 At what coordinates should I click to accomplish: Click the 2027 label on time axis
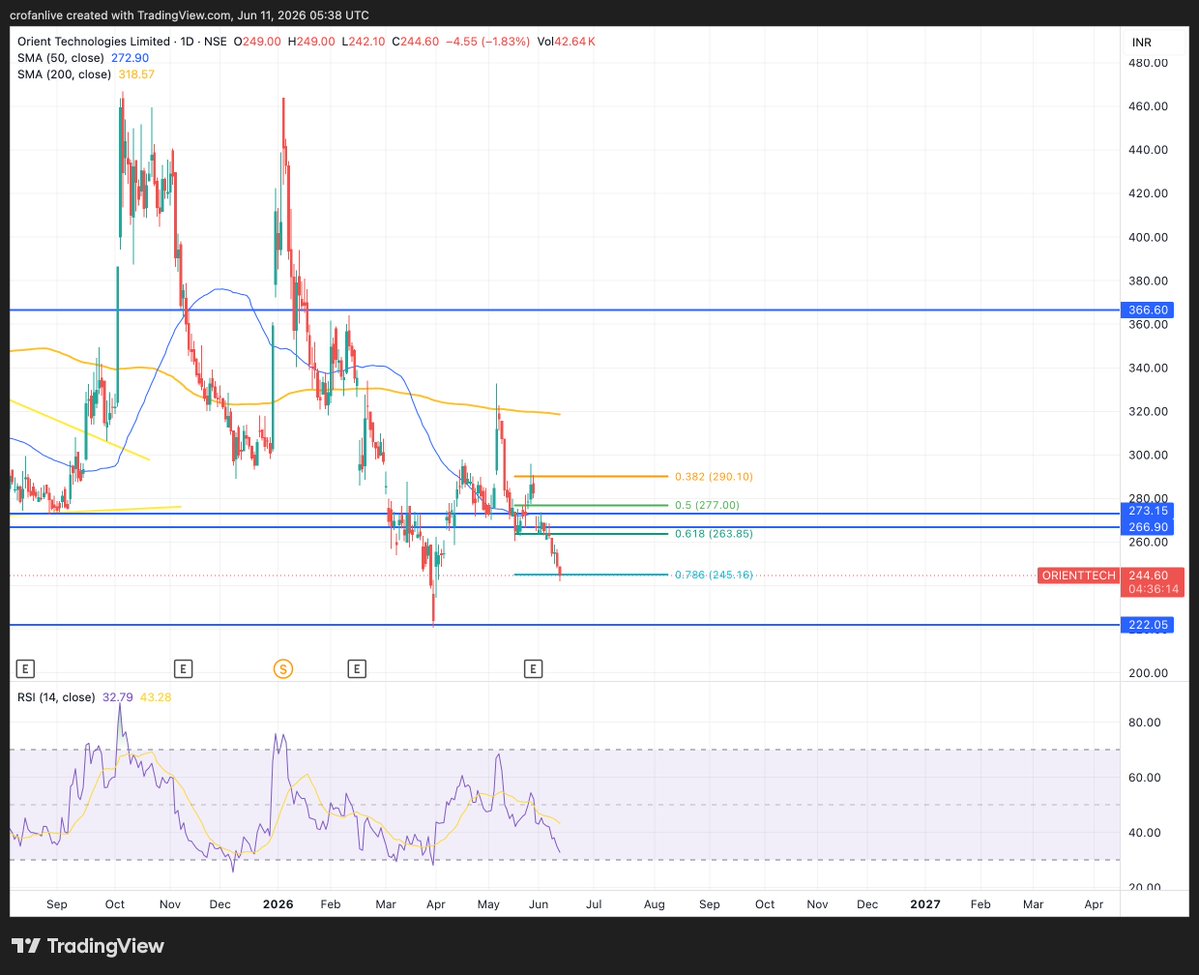pyautogui.click(x=925, y=904)
